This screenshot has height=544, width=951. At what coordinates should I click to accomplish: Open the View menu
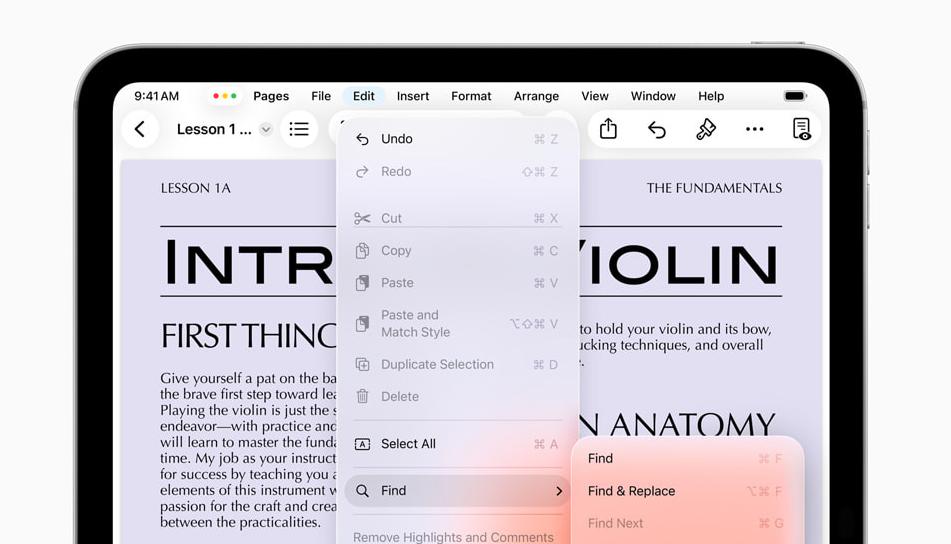coord(595,96)
